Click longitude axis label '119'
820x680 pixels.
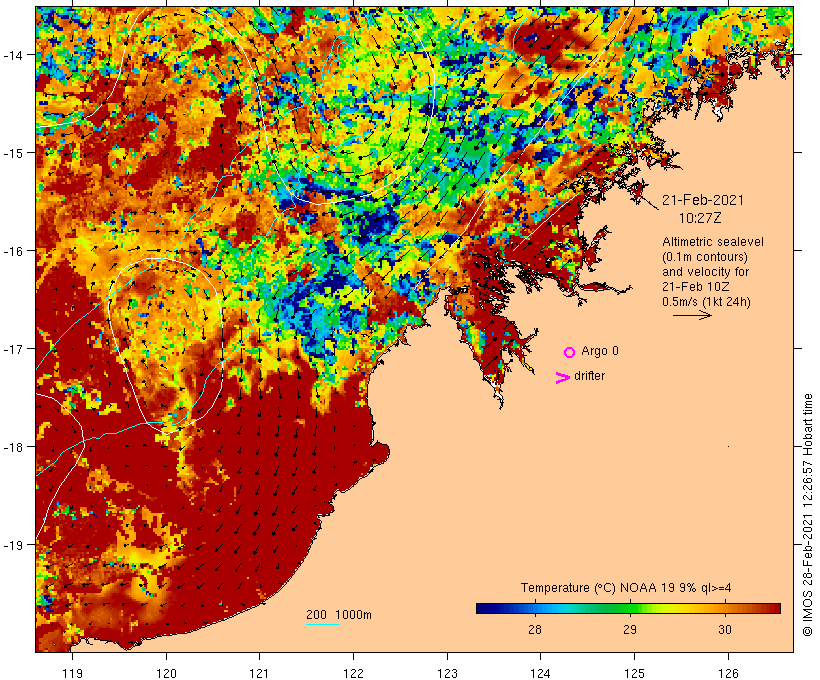tap(72, 673)
